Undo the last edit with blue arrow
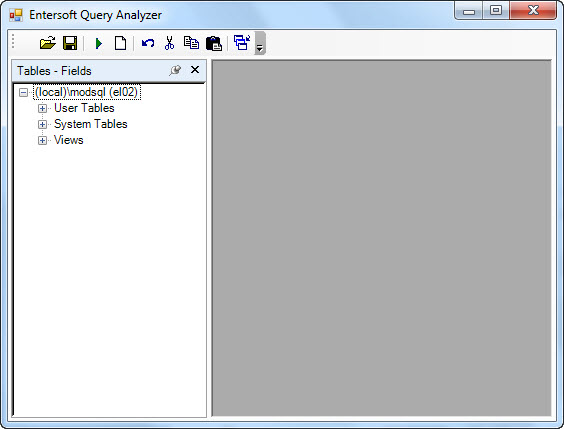Image resolution: width=564 pixels, height=429 pixels. [148, 43]
